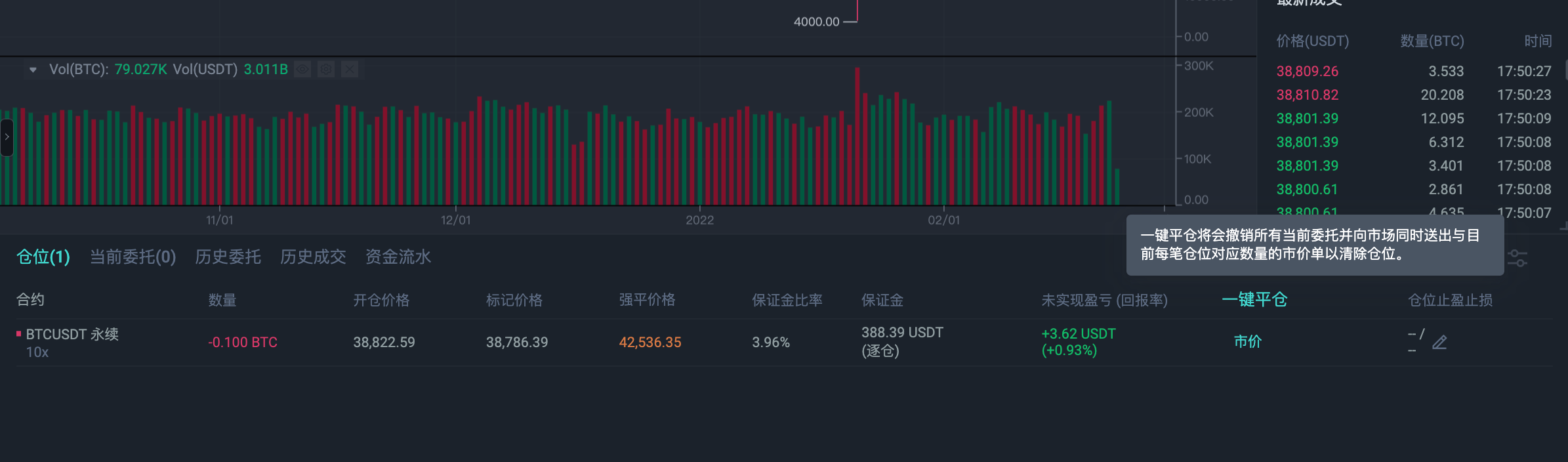
Task: Go to the 资金流水 tab
Action: (x=398, y=257)
